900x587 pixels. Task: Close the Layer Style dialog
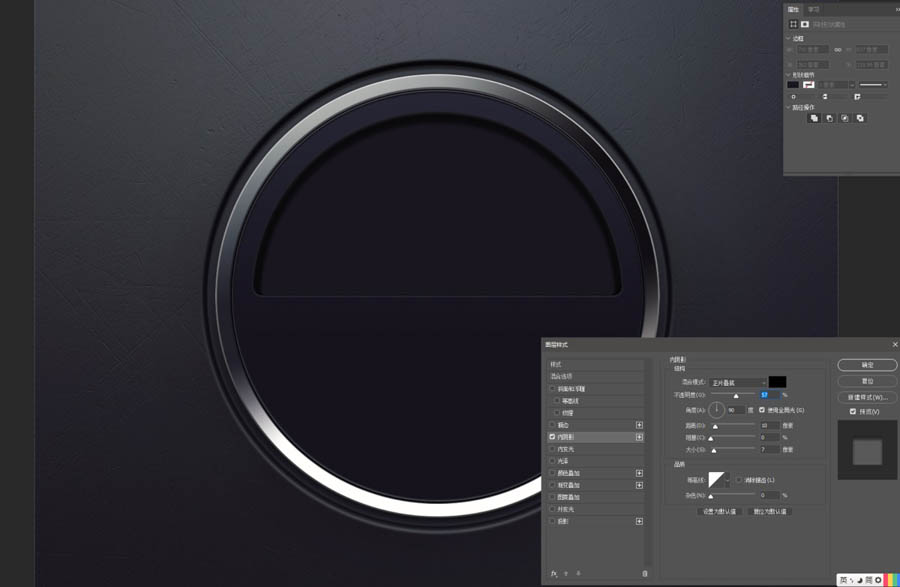[895, 344]
